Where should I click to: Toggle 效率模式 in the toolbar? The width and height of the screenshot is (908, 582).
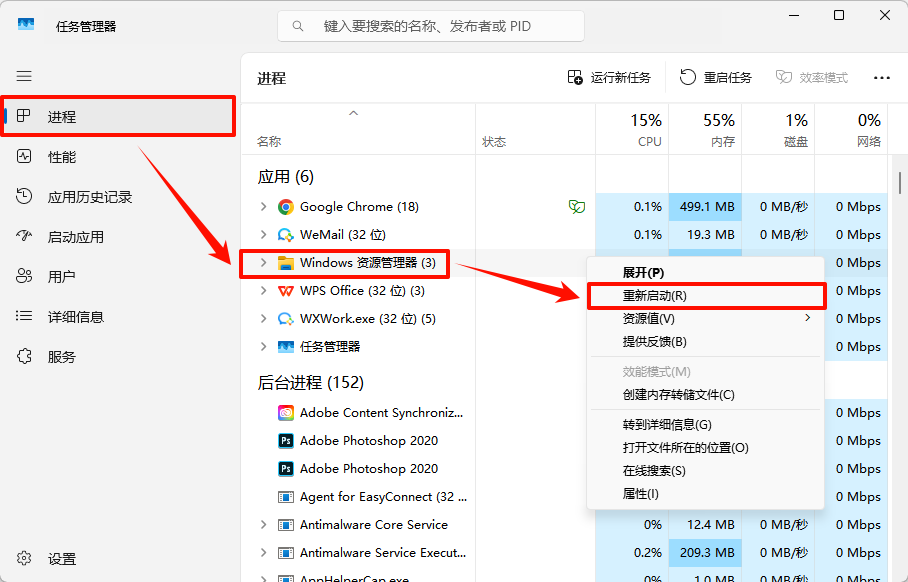pyautogui.click(x=812, y=77)
